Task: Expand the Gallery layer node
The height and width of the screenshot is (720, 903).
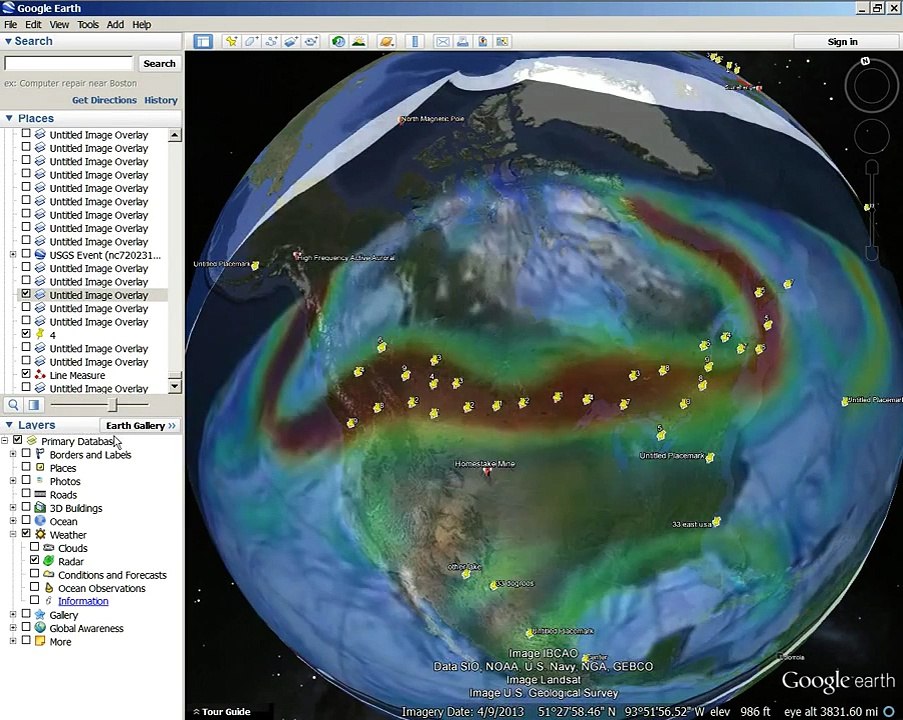Action: tap(13, 614)
